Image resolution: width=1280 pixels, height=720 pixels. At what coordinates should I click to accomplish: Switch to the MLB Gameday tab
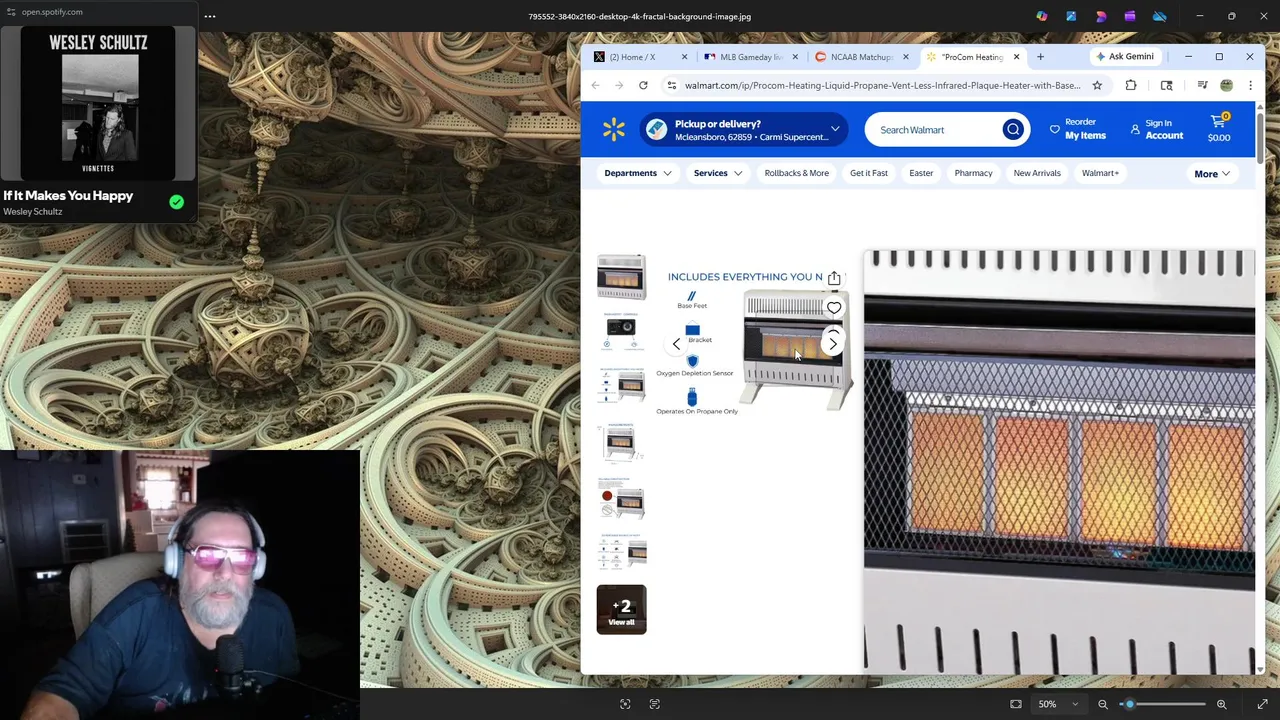point(752,57)
